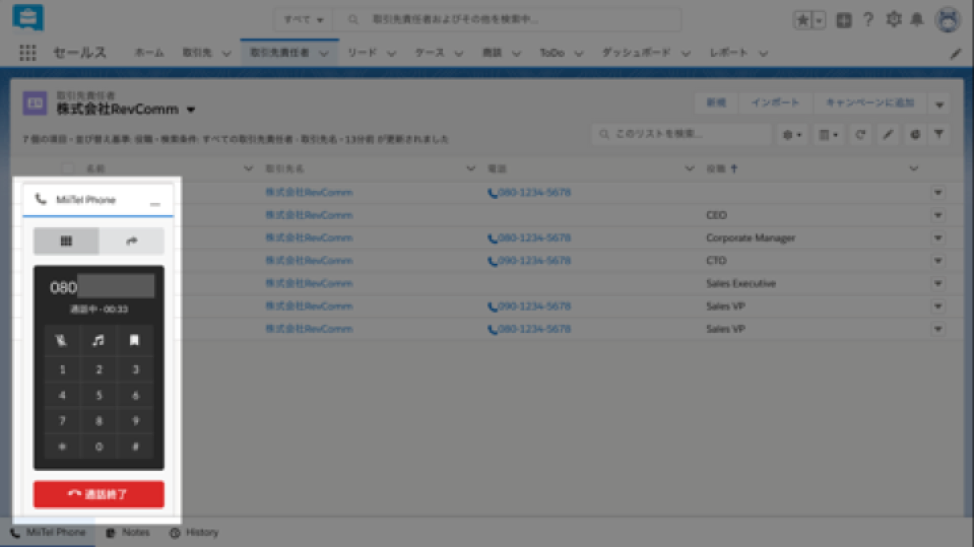This screenshot has height=547, width=974.
Task: Mute the microphone in MiiTel Phone
Action: [x=61, y=340]
